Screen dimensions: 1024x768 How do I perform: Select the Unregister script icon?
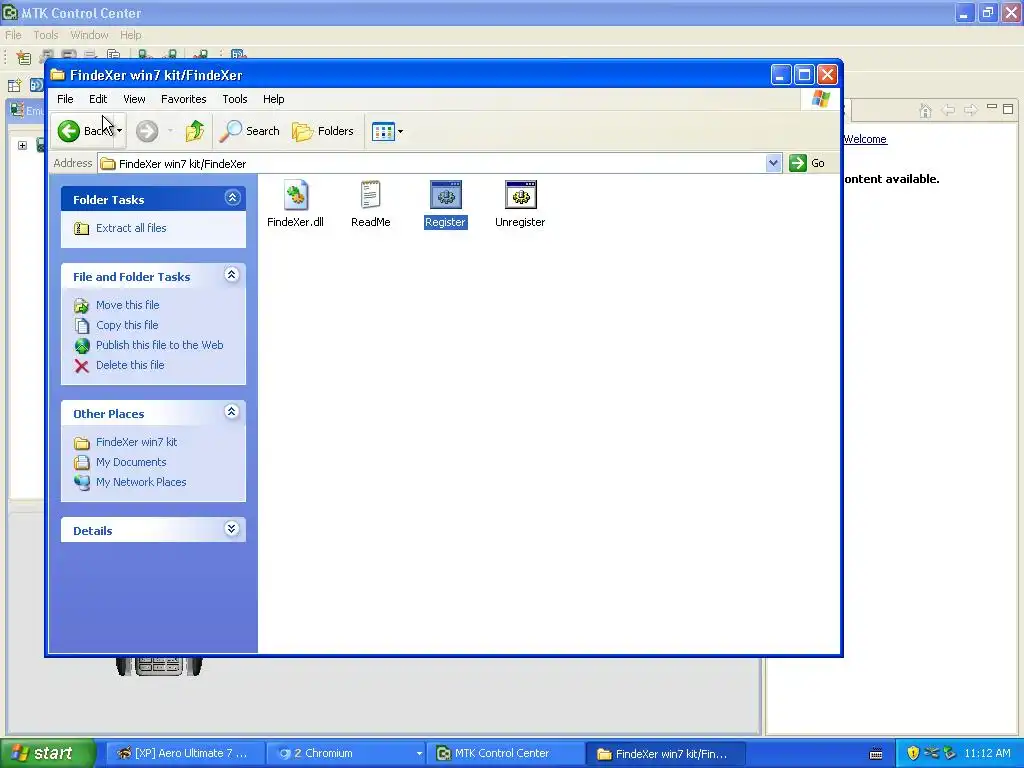520,195
